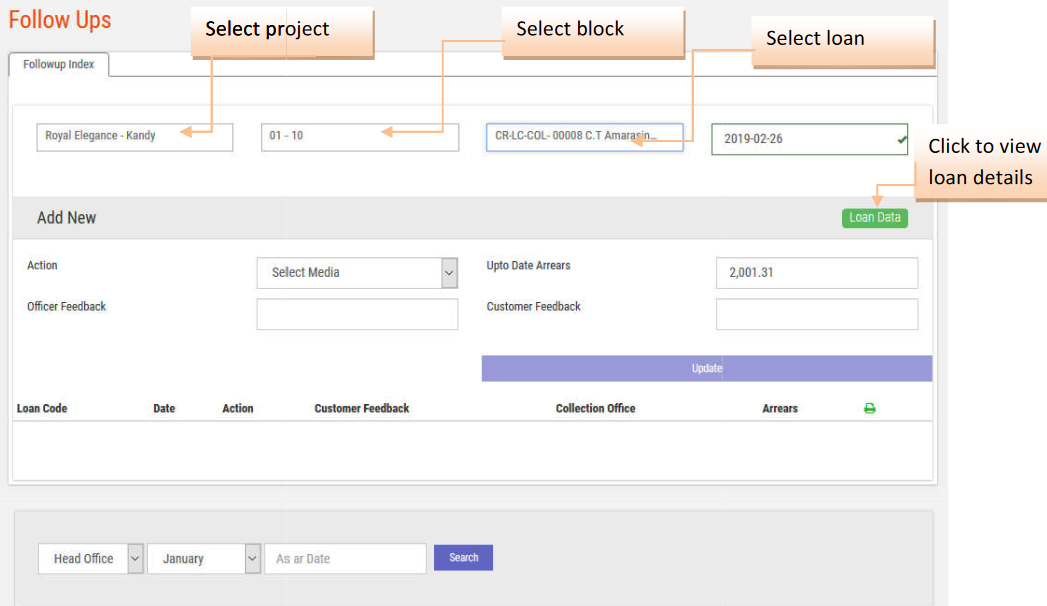This screenshot has height=606, width=1047.
Task: Click the As at Date input field
Action: click(x=345, y=559)
